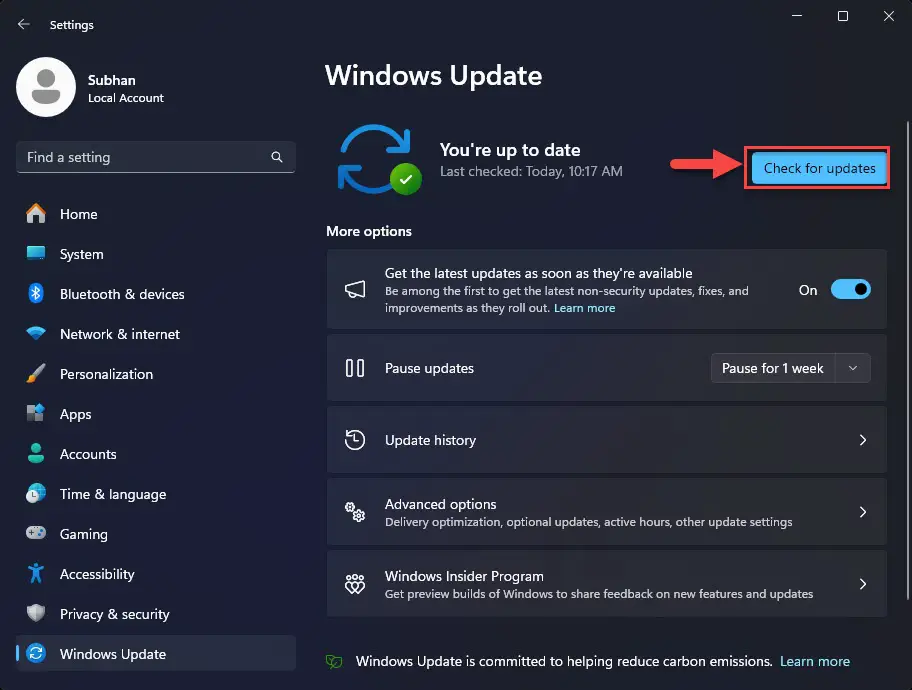Click the Bluetooth & devices icon
Viewport: 912px width, 690px height.
tap(35, 294)
